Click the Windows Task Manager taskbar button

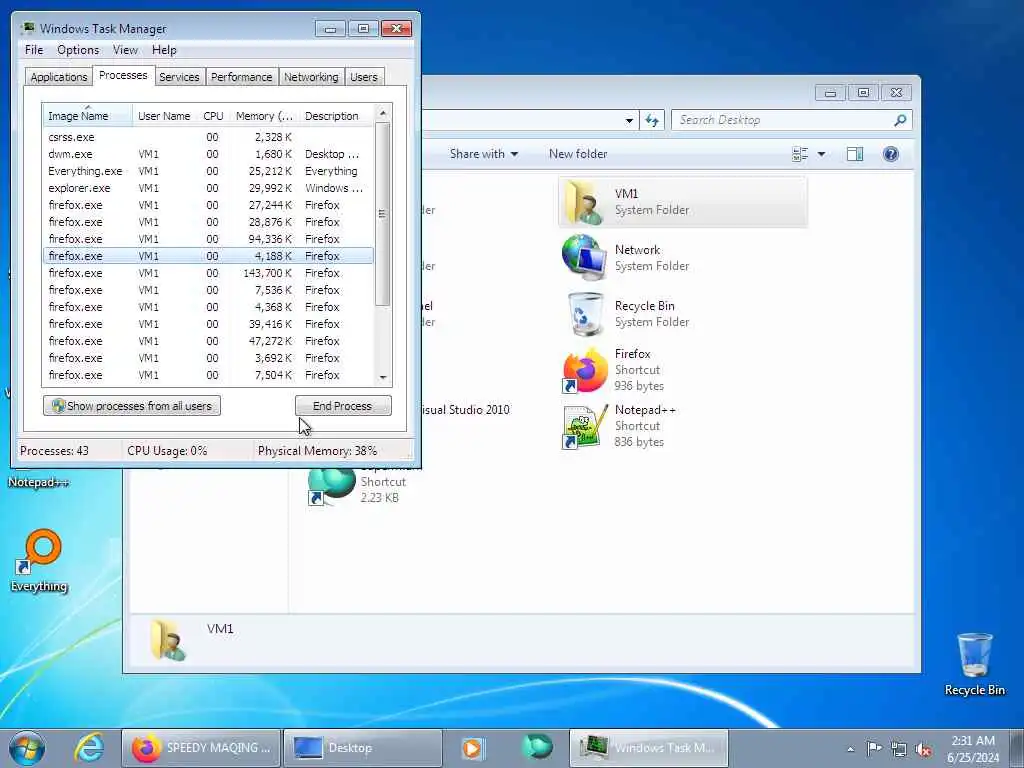pyautogui.click(x=648, y=748)
